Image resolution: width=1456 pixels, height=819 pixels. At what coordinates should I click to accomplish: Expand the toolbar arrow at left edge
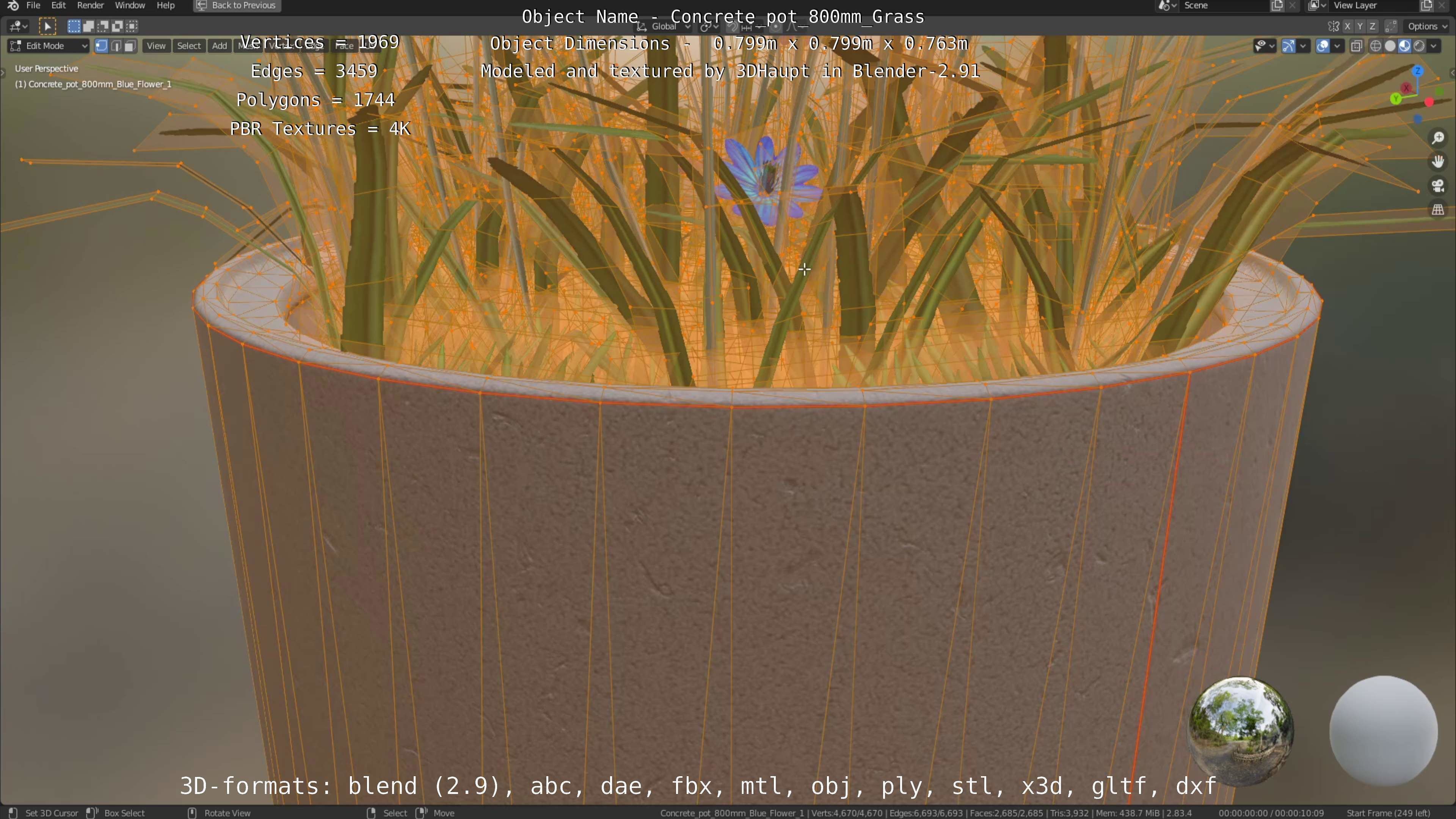point(3,72)
